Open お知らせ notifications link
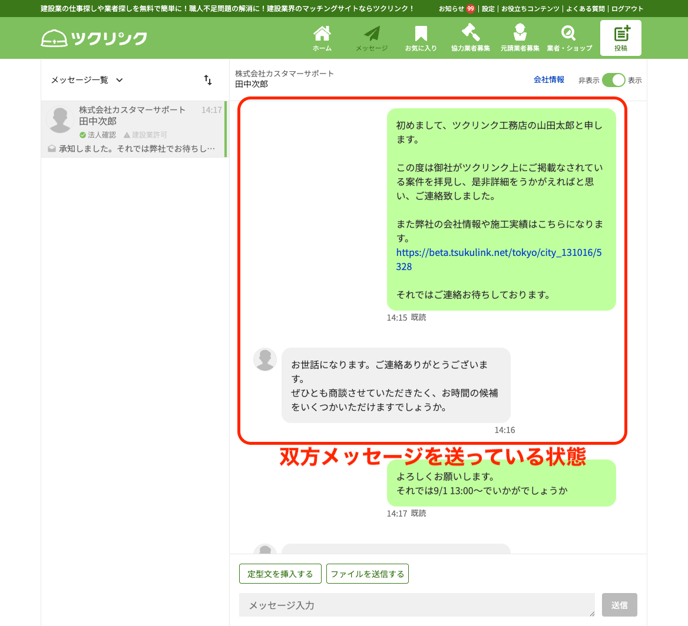This screenshot has width=688, height=626. (451, 8)
